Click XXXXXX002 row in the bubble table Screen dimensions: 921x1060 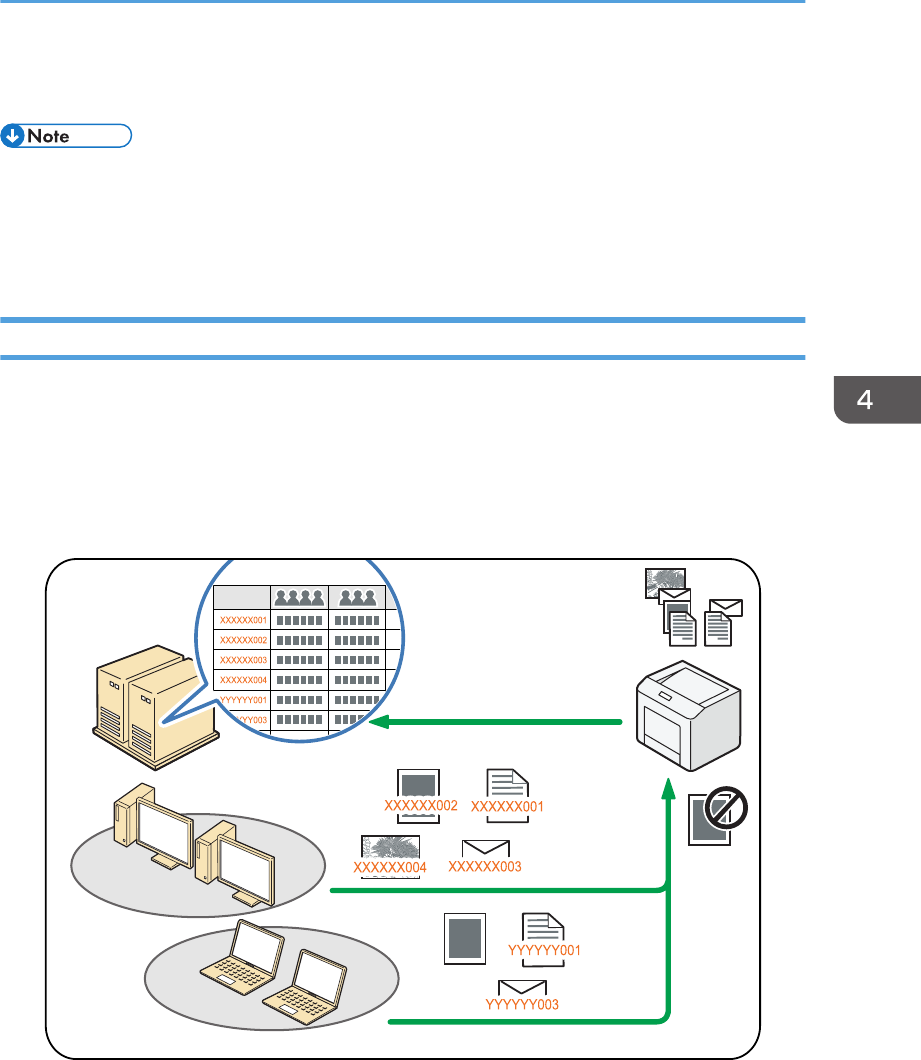[x=300, y=640]
